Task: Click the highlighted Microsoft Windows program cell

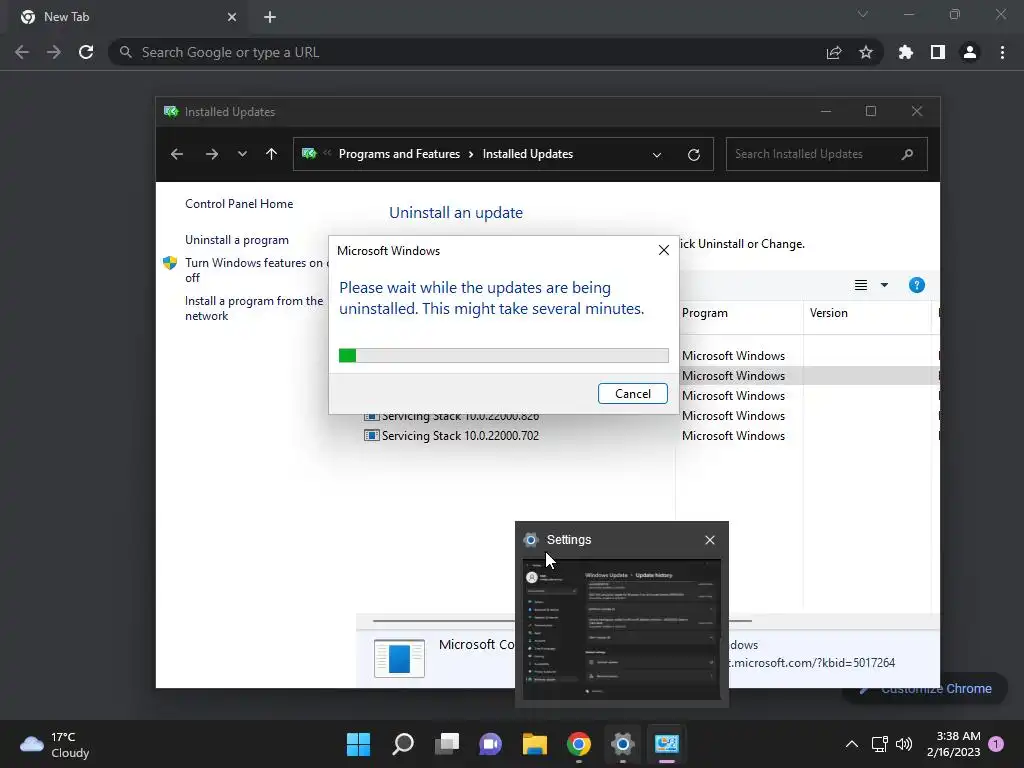Action: [733, 376]
